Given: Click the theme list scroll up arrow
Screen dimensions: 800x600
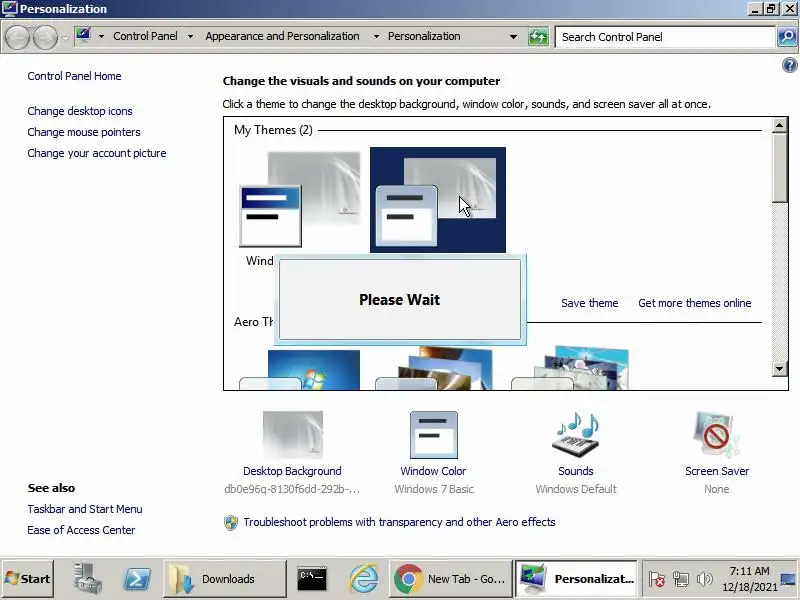Looking at the screenshot, I should tap(780, 125).
